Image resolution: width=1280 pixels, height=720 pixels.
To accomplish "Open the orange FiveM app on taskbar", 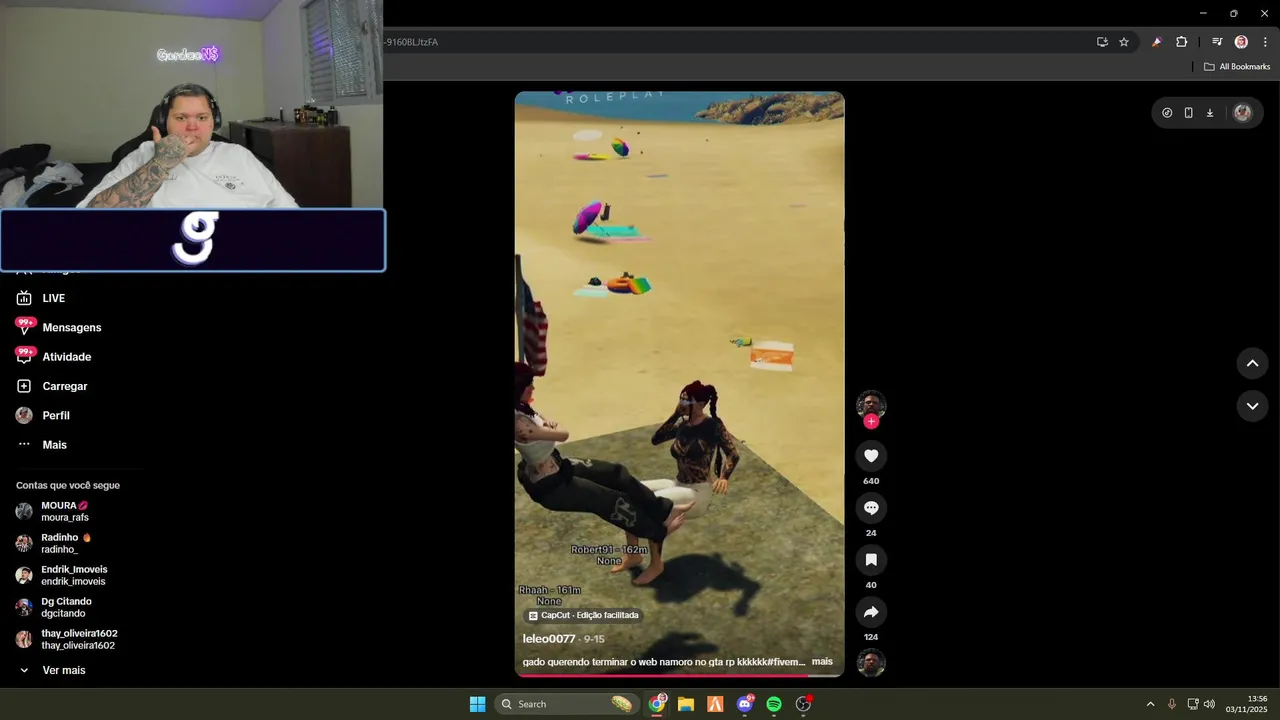I will pyautogui.click(x=715, y=704).
